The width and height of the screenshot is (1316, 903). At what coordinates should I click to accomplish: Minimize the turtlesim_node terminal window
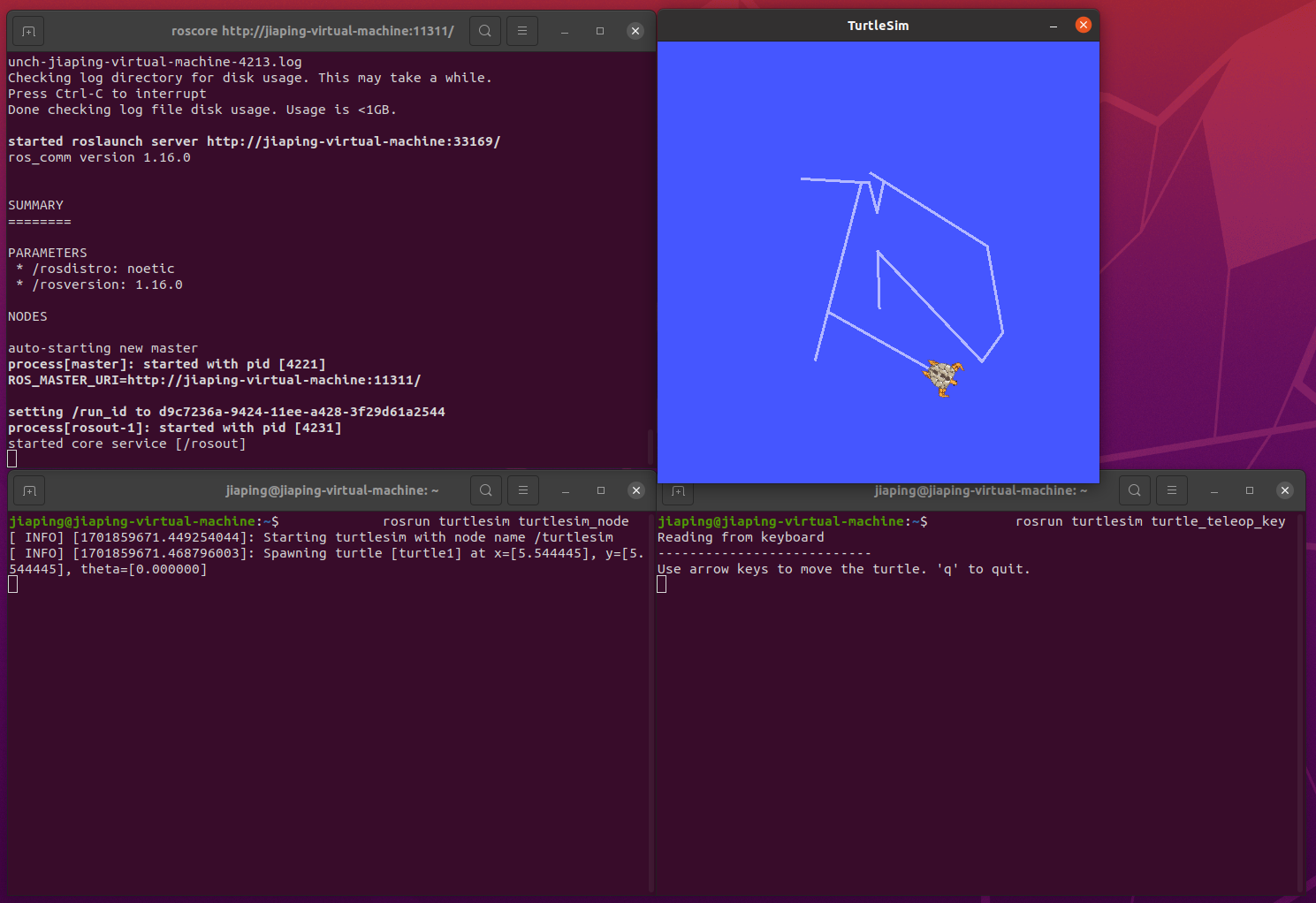point(566,490)
